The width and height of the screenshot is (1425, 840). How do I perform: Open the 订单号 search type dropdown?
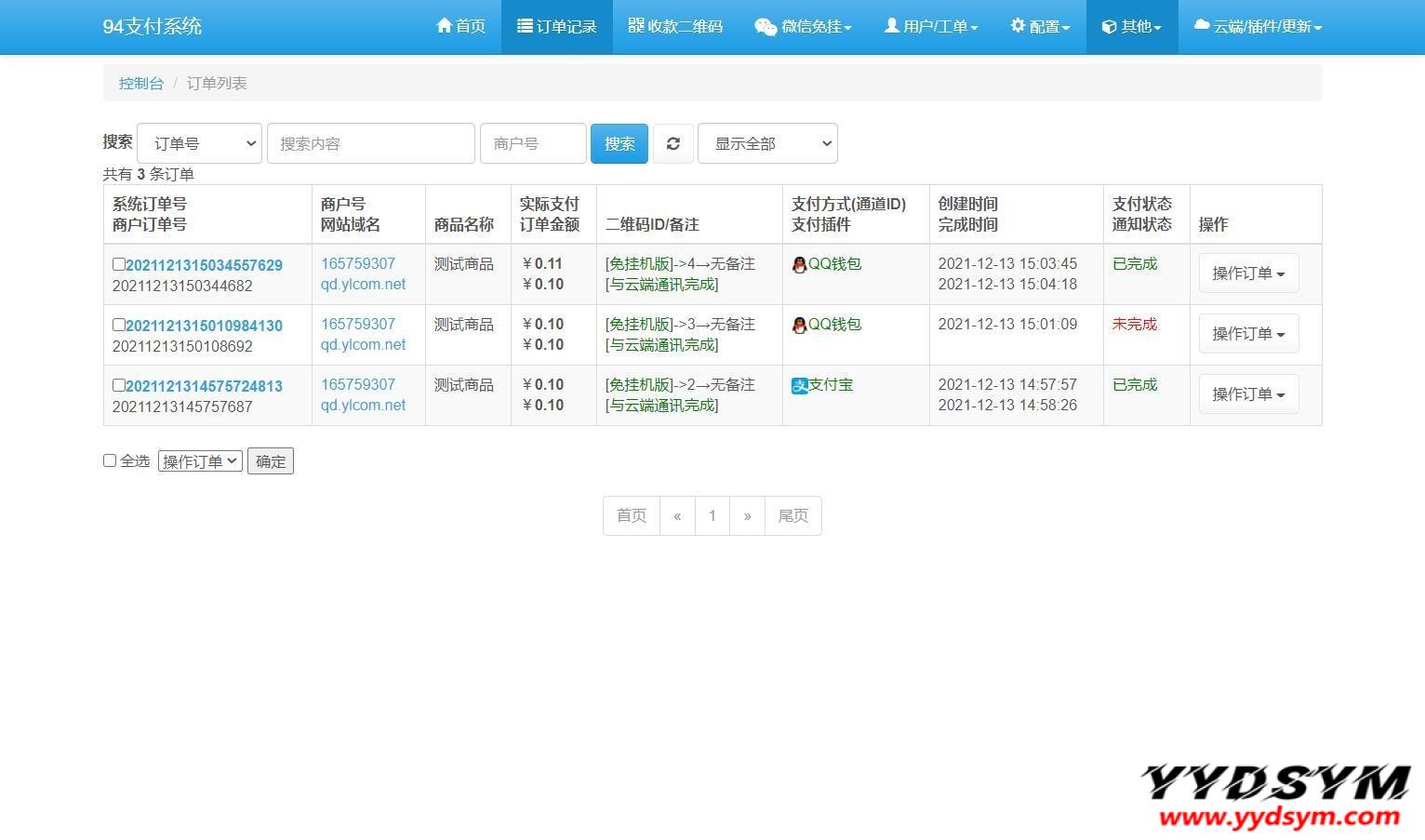pyautogui.click(x=199, y=143)
